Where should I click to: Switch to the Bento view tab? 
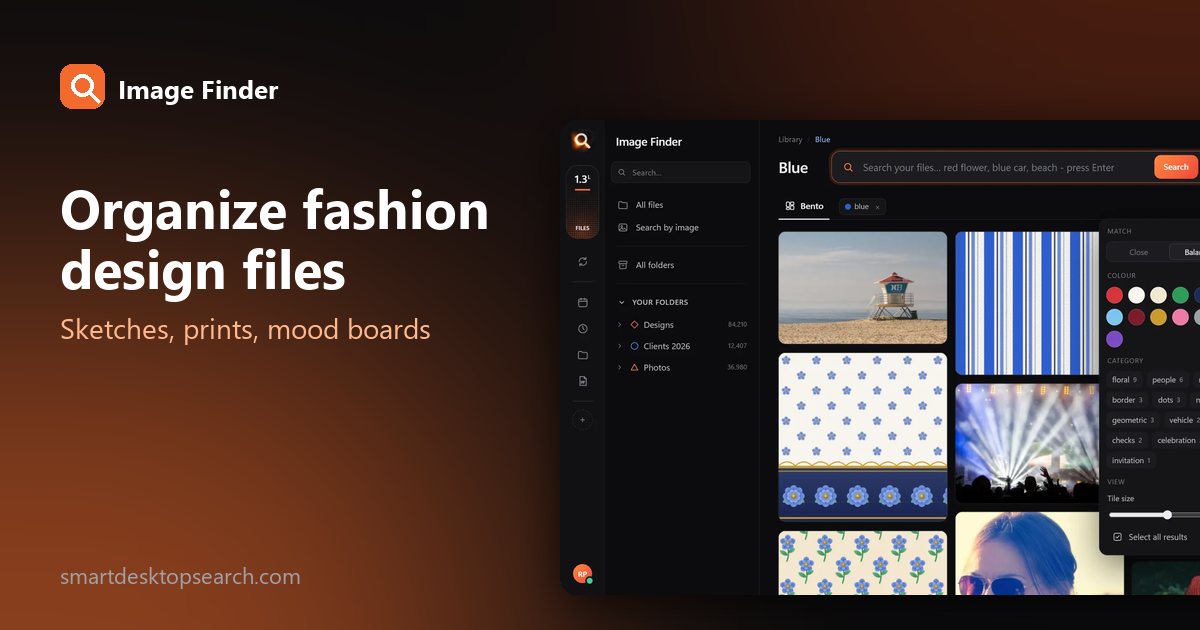pos(804,206)
